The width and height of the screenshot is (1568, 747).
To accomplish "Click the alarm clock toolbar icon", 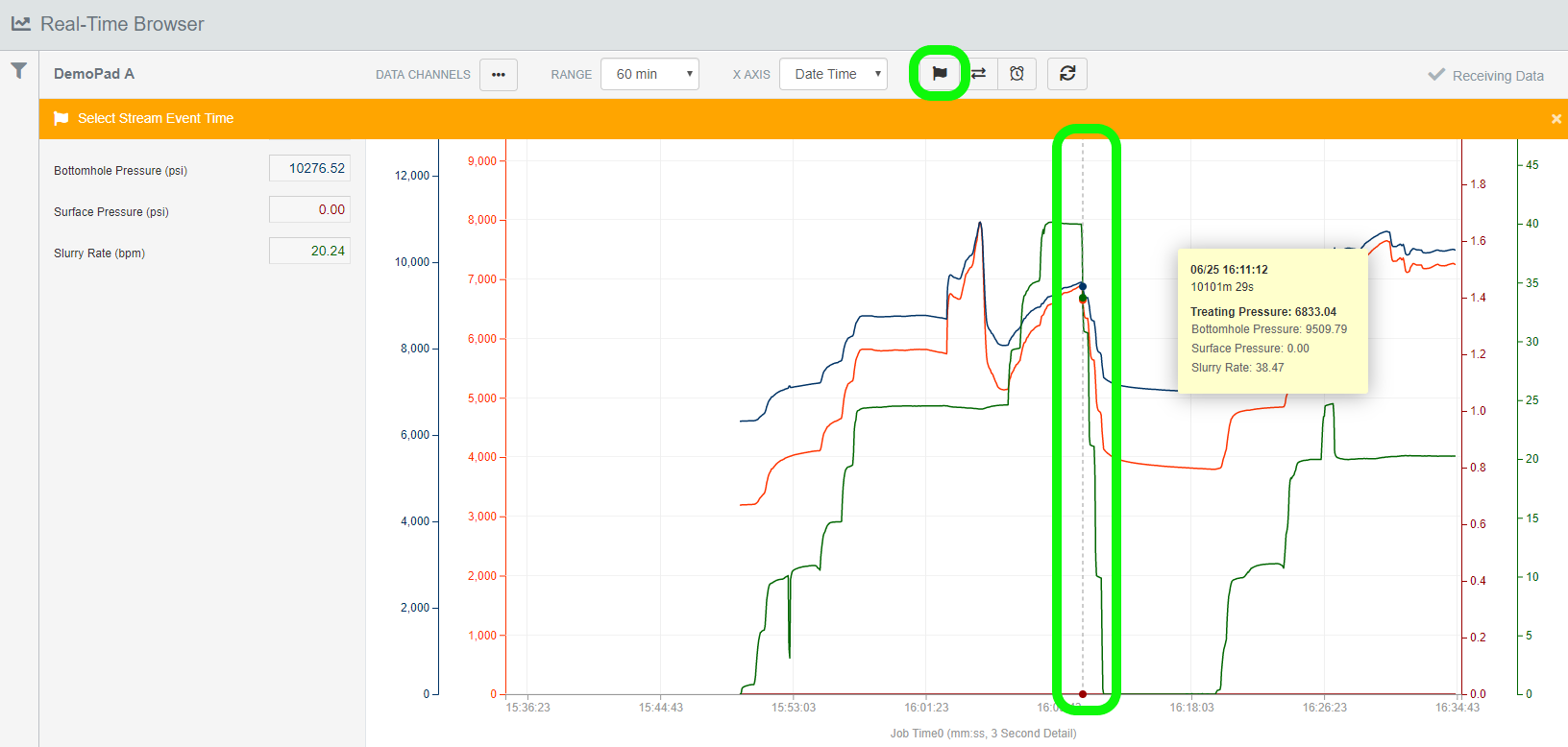I will tap(1017, 74).
